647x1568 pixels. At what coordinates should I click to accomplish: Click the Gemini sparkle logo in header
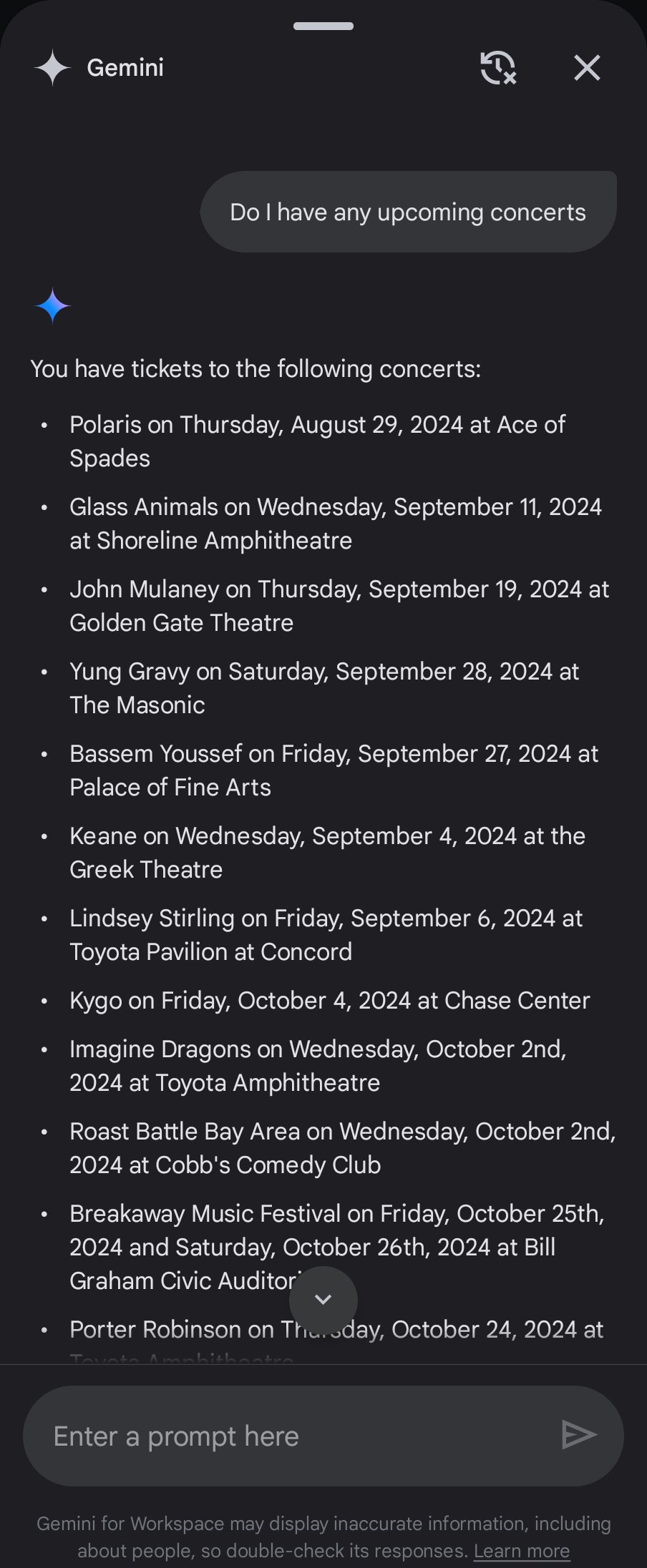click(x=52, y=68)
